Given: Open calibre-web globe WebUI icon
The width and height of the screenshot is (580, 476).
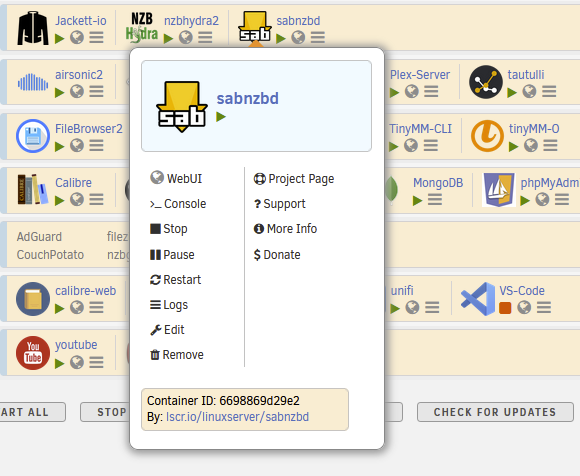Looking at the screenshot, I should tap(77, 307).
